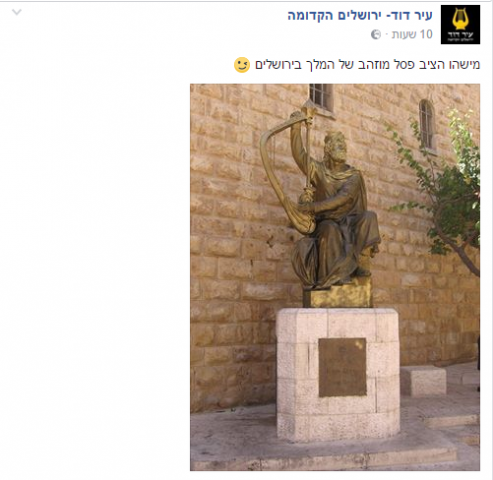The image size is (493, 480).
Task: Click the arched window in stone wall
Action: (x=427, y=125)
